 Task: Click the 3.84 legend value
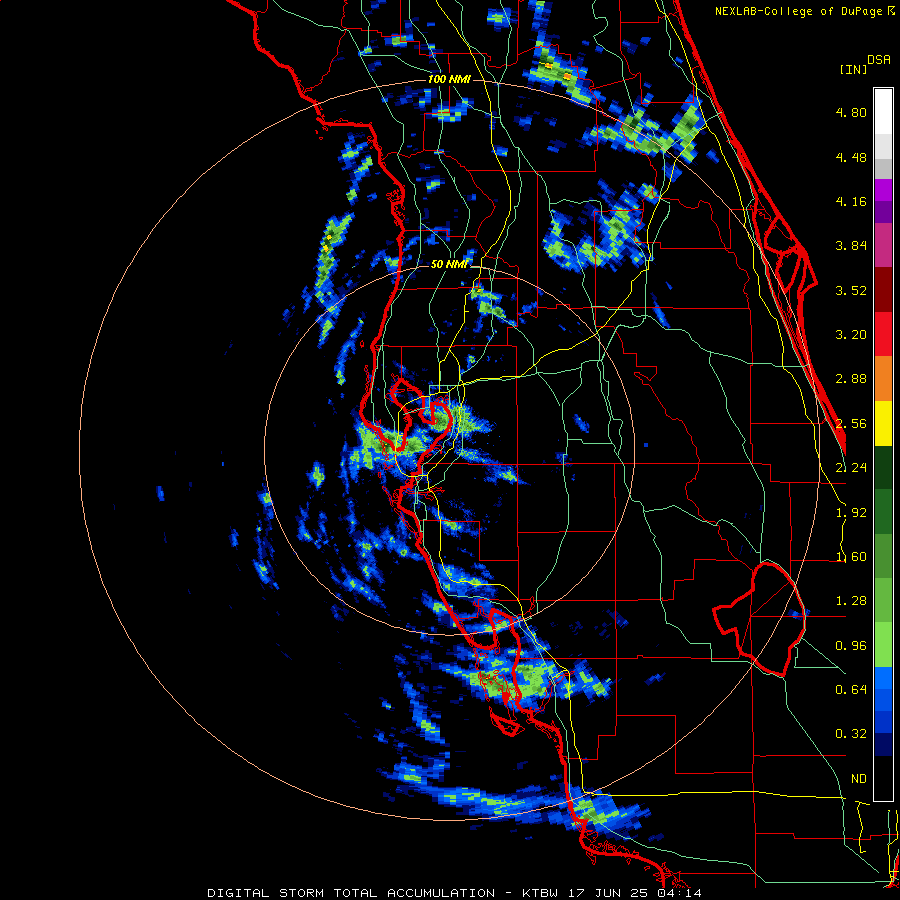point(851,246)
